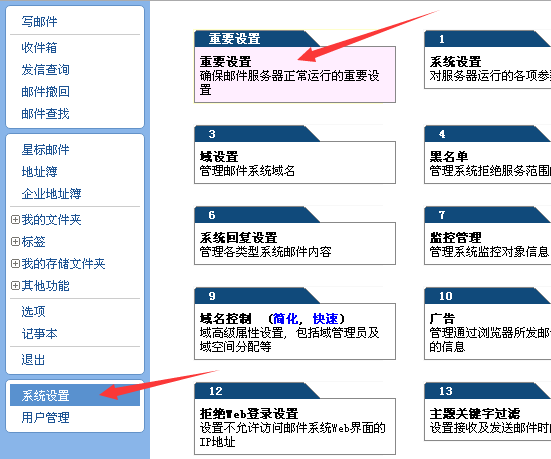Switch to 用户管理 menu item

click(x=45, y=418)
